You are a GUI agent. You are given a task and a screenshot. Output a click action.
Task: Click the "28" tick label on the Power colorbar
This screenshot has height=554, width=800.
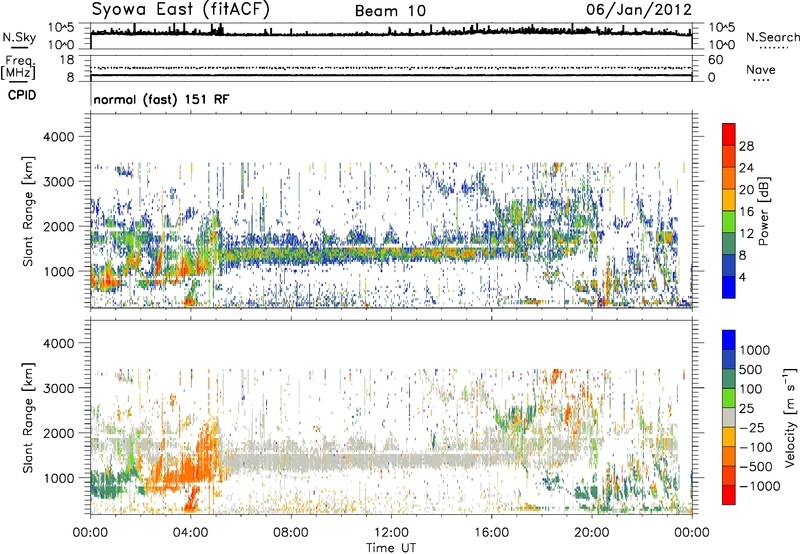[746, 146]
